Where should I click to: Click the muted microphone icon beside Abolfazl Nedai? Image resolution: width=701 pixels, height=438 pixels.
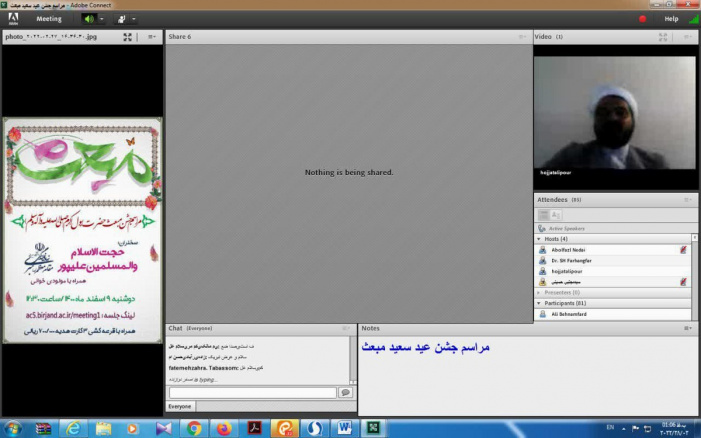coord(683,249)
